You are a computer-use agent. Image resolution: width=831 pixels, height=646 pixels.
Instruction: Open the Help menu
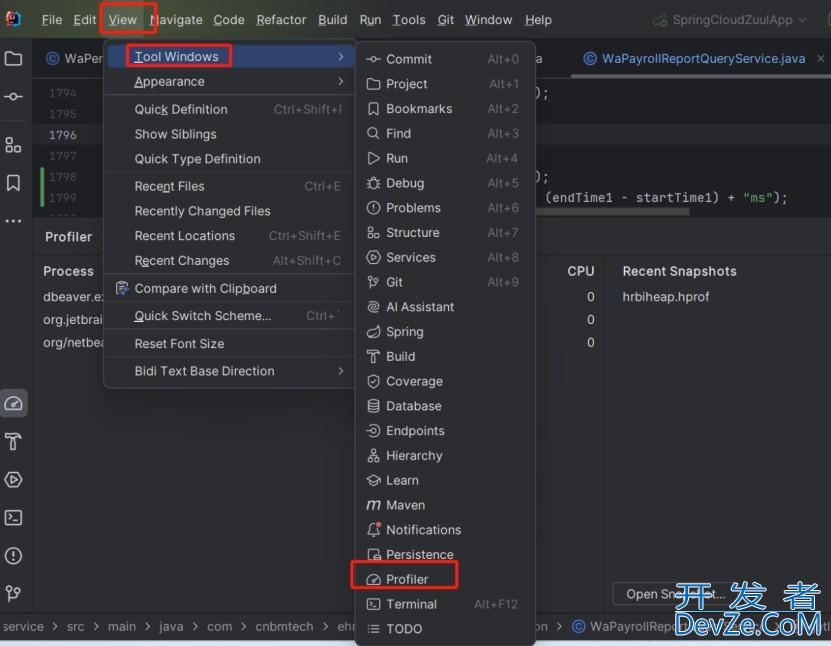tap(538, 20)
